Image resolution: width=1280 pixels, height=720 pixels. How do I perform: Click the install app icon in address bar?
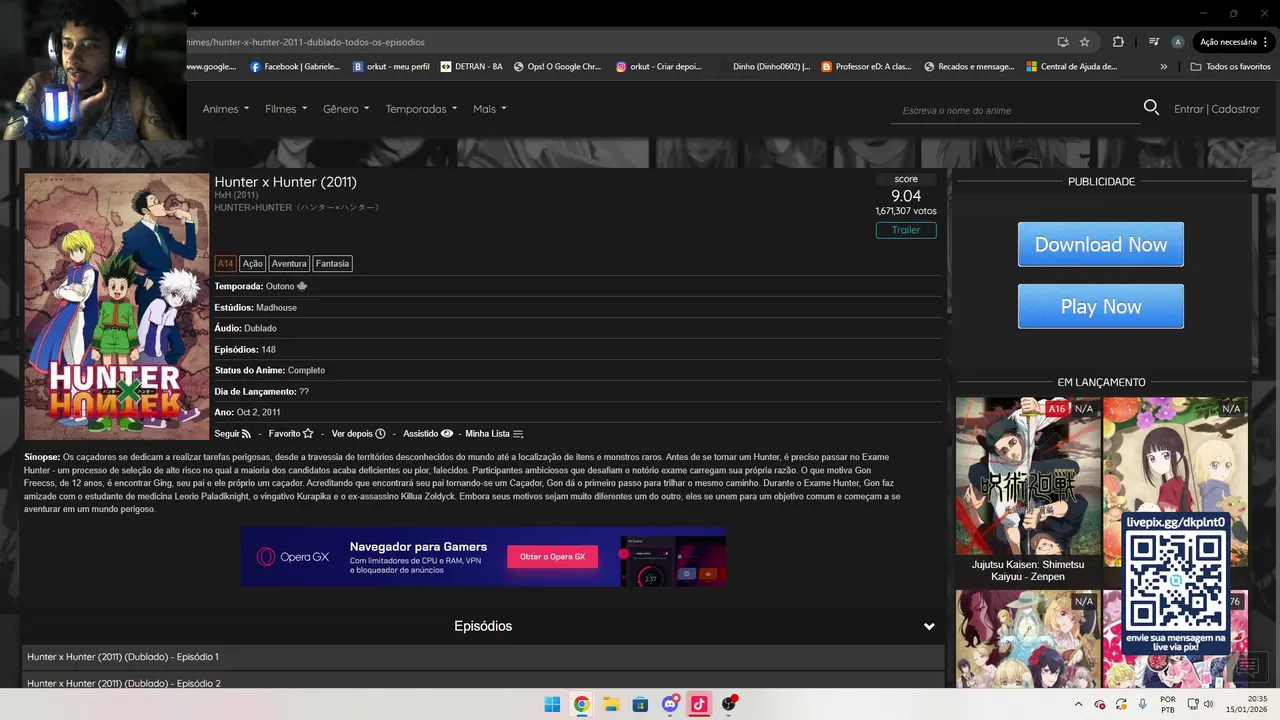point(1062,42)
